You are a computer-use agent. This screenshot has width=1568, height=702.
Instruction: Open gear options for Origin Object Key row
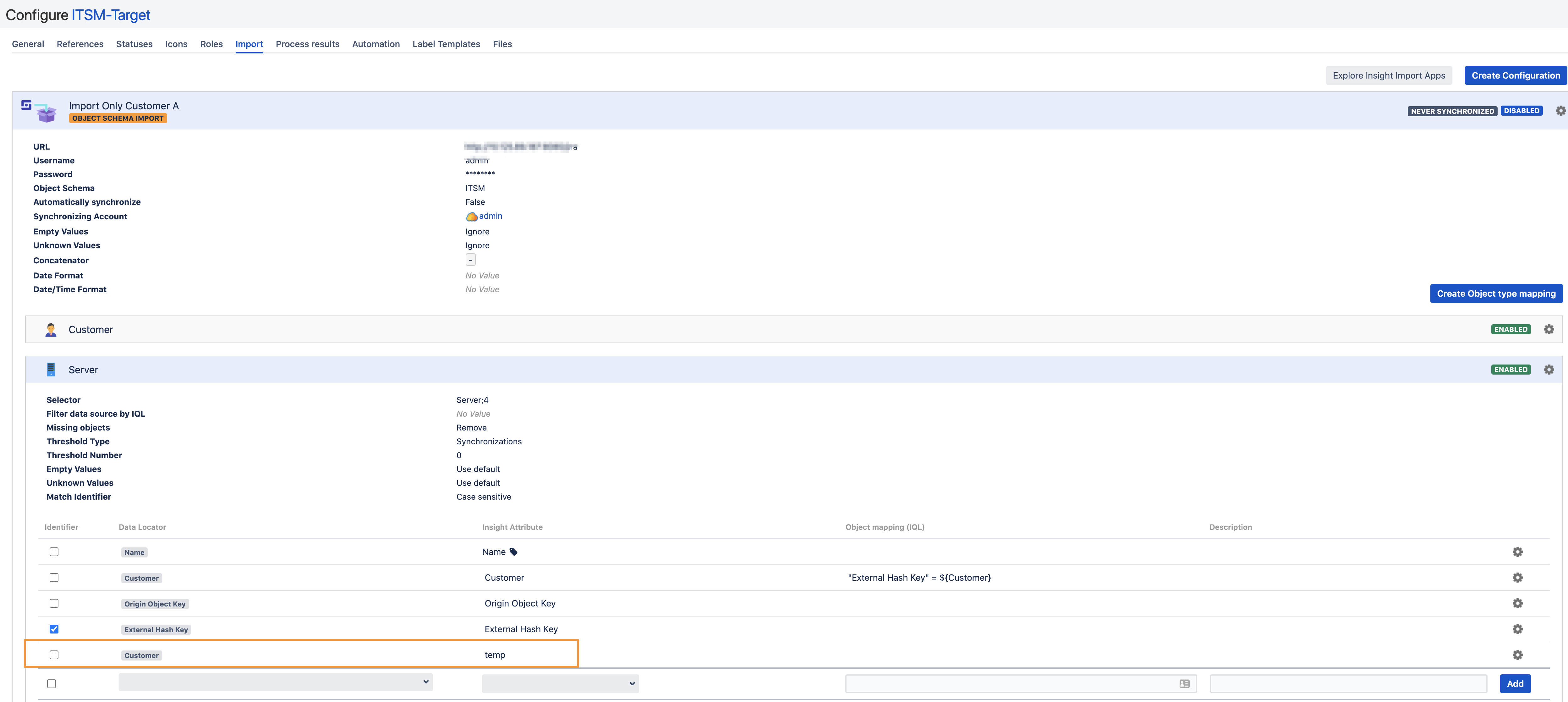click(1517, 603)
